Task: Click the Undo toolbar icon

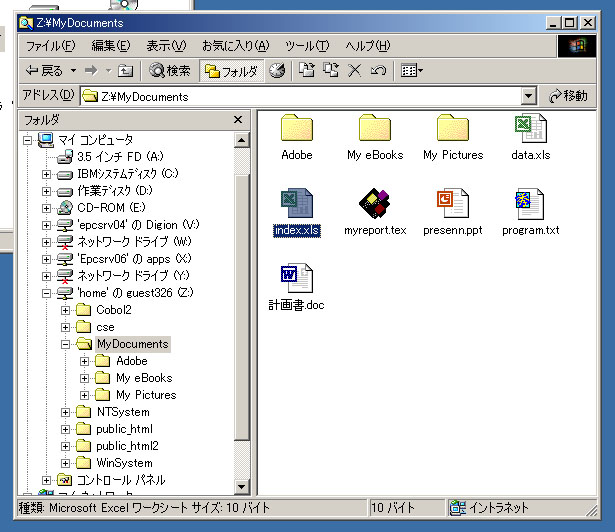Action: 378,71
